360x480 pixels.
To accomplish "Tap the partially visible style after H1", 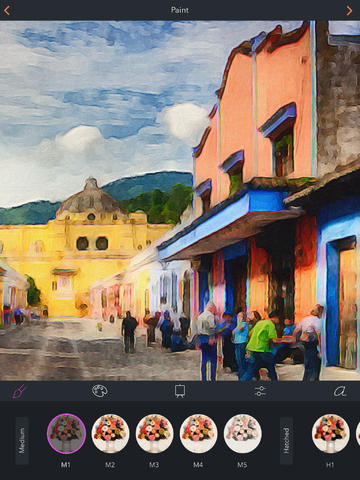I will click(358, 433).
